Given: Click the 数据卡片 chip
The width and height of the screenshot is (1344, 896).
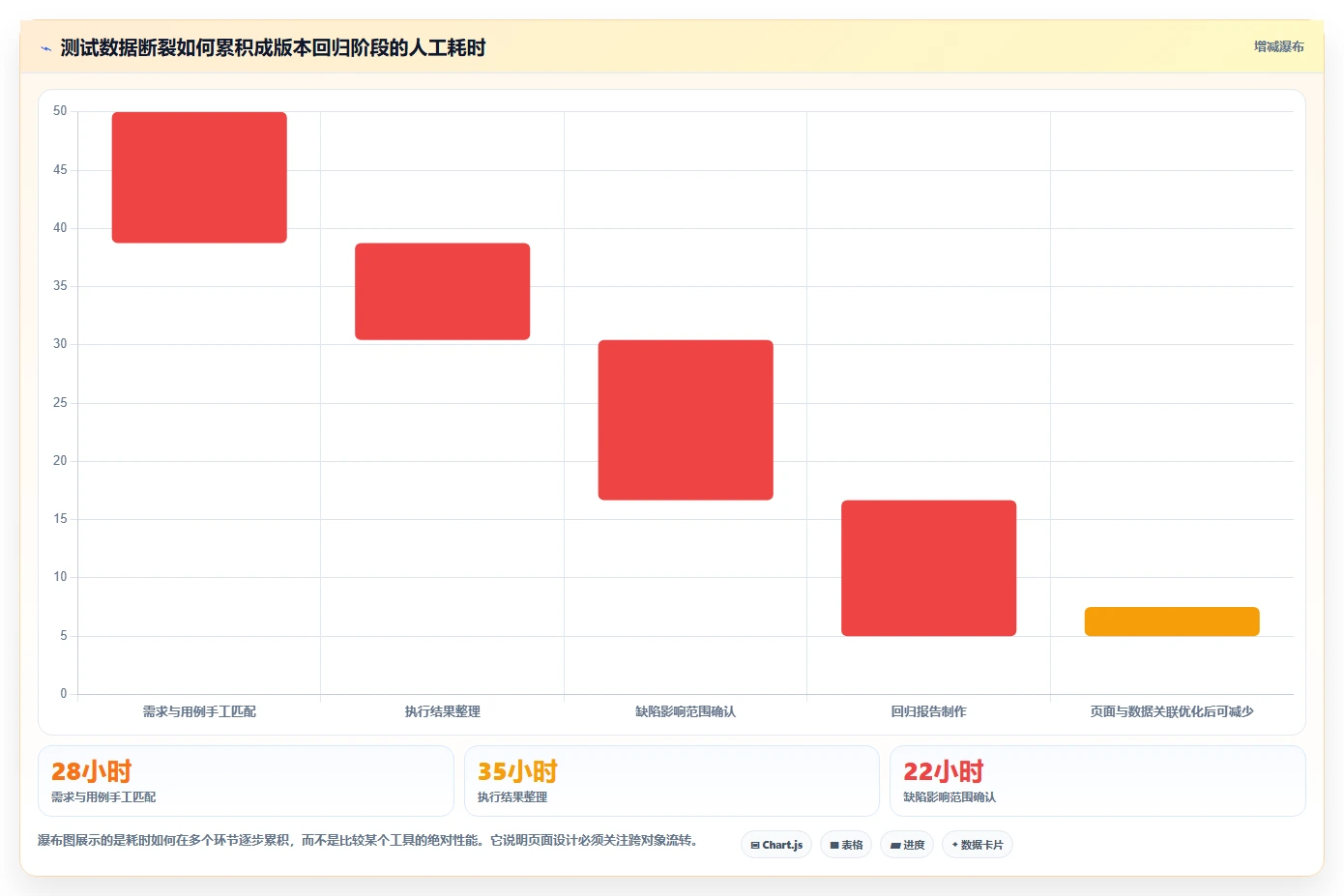Looking at the screenshot, I should [978, 845].
